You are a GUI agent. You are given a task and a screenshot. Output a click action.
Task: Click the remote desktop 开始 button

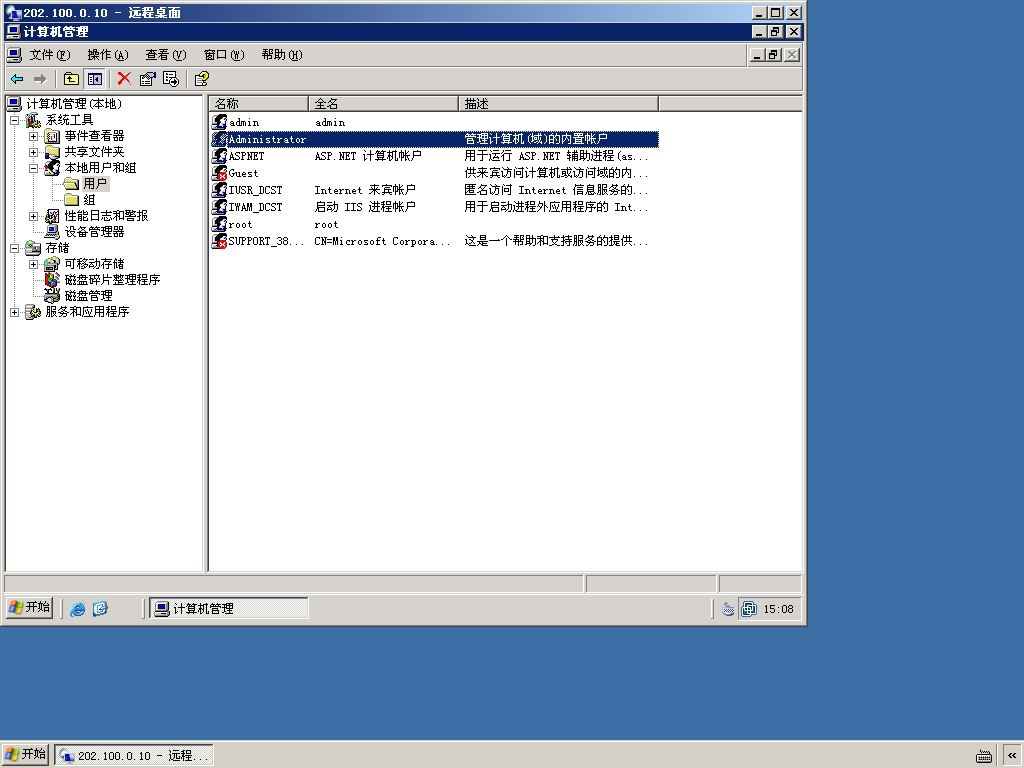point(30,607)
